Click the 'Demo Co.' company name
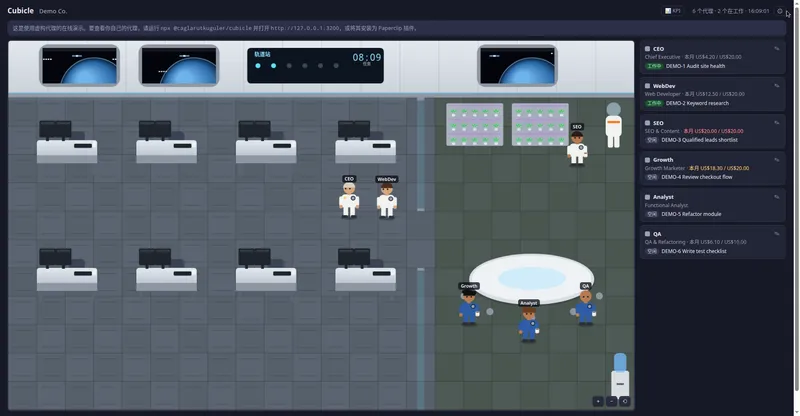 53,11
